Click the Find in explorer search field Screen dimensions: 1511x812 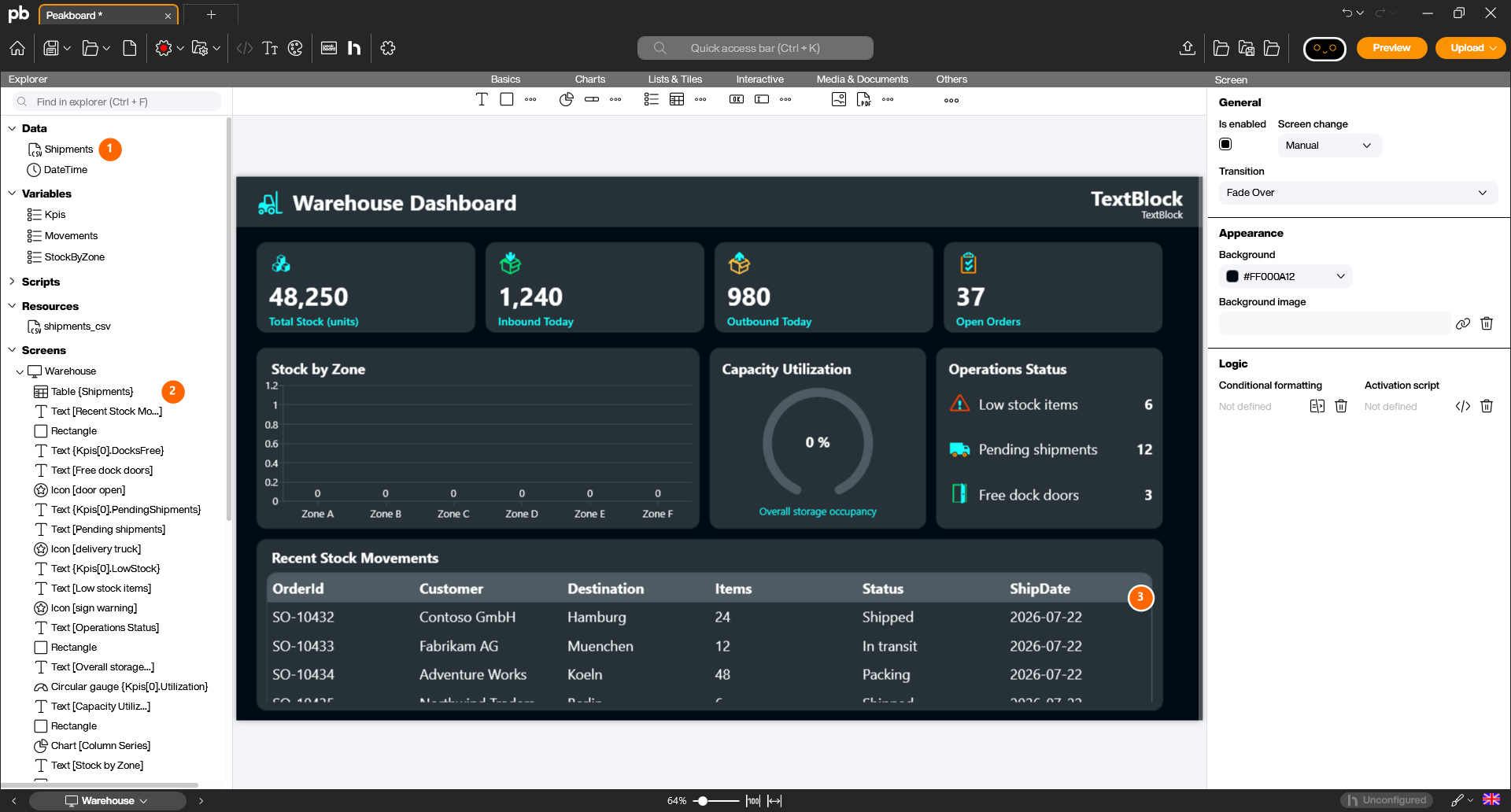[117, 101]
